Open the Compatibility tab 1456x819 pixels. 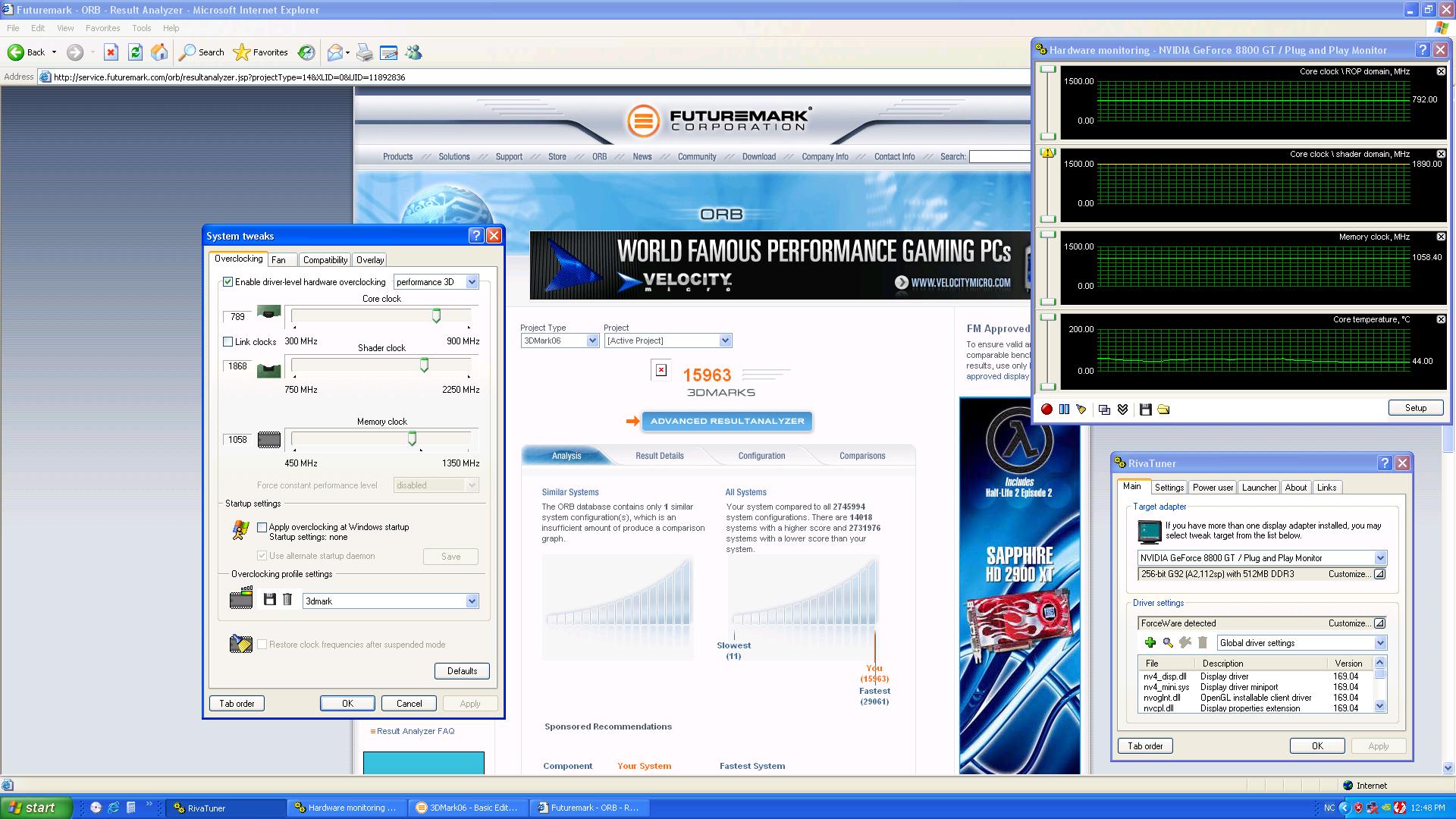point(325,259)
